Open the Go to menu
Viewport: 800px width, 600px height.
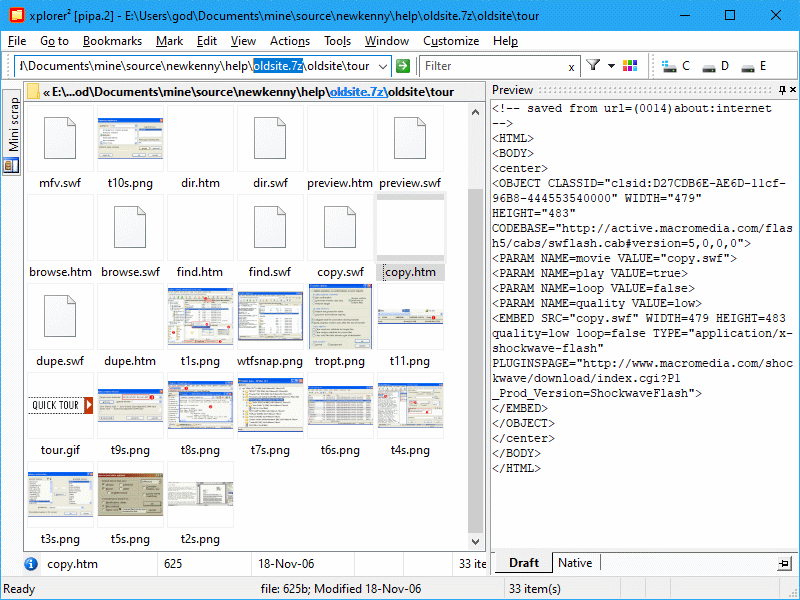tap(54, 41)
